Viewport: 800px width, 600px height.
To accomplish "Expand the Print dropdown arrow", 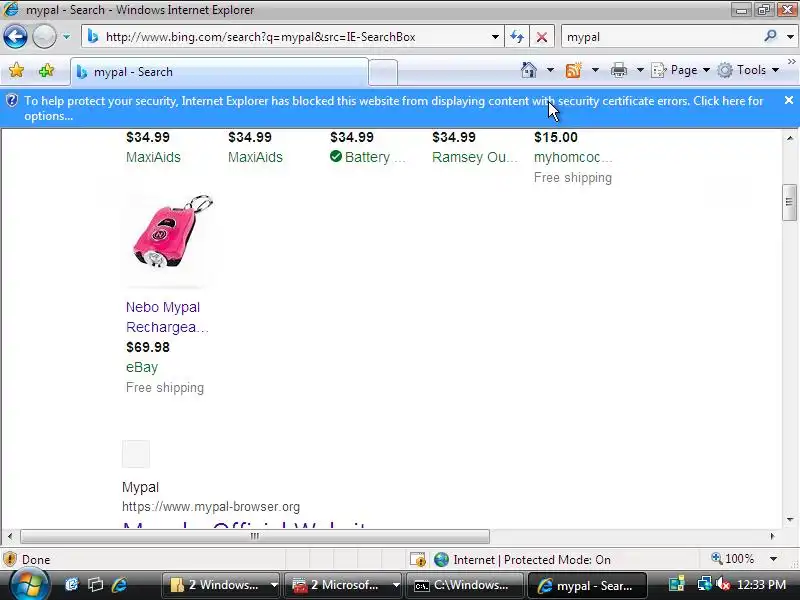I will 640,70.
